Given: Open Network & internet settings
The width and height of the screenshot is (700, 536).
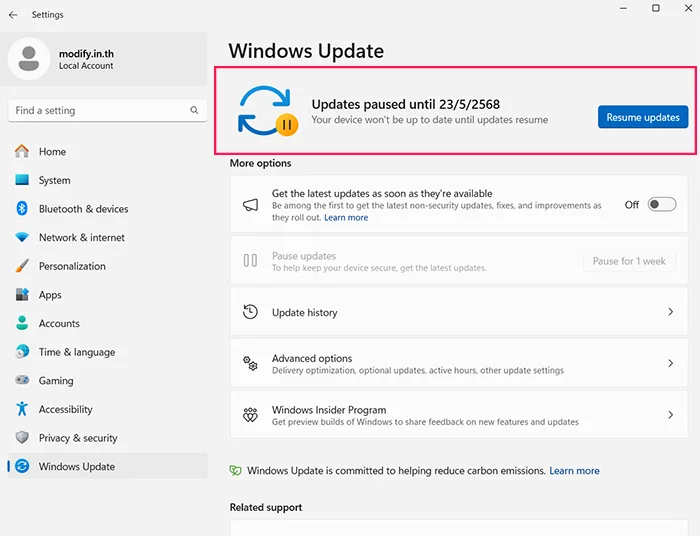Looking at the screenshot, I should [x=108, y=237].
